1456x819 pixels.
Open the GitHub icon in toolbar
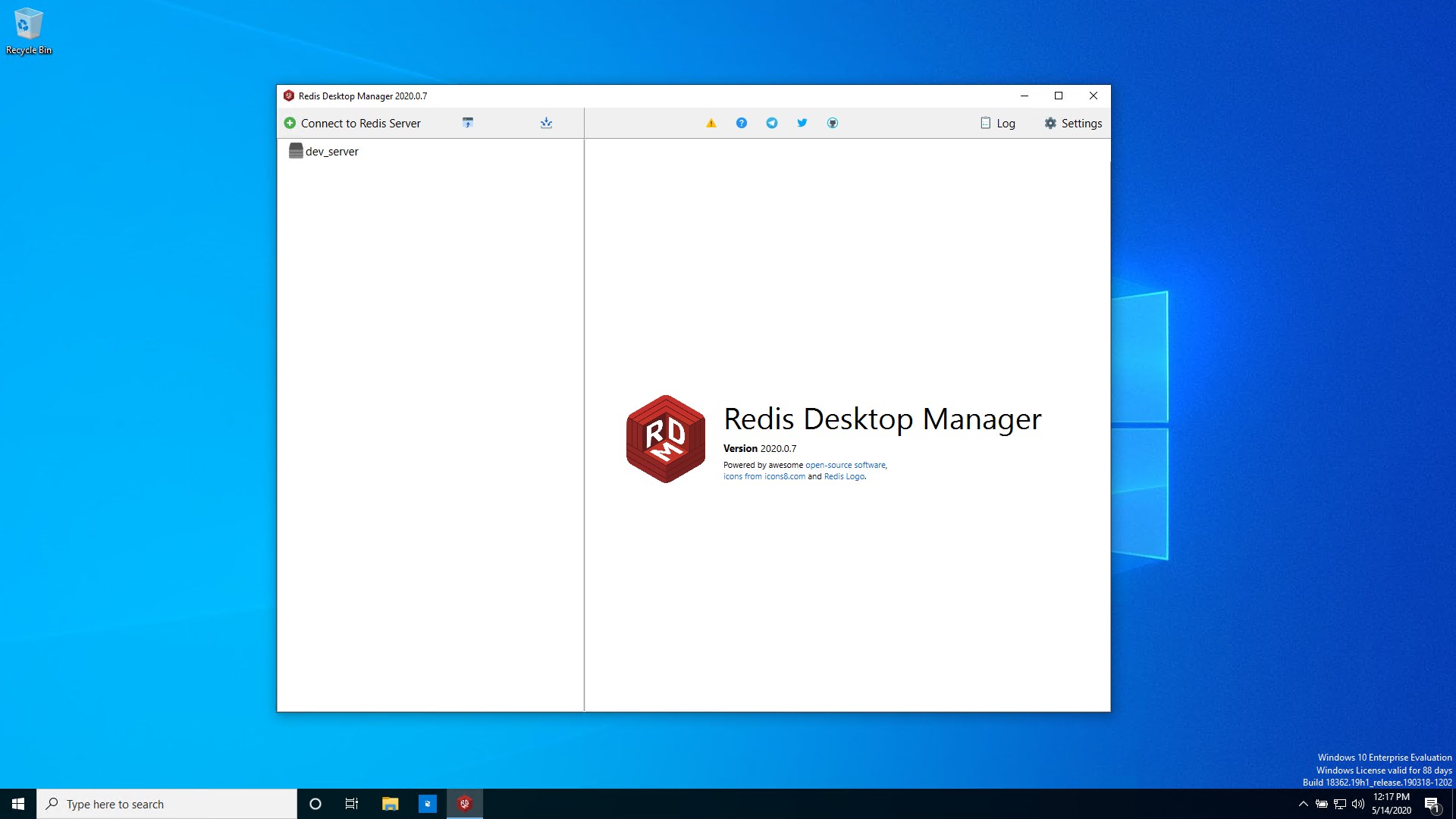tap(832, 123)
